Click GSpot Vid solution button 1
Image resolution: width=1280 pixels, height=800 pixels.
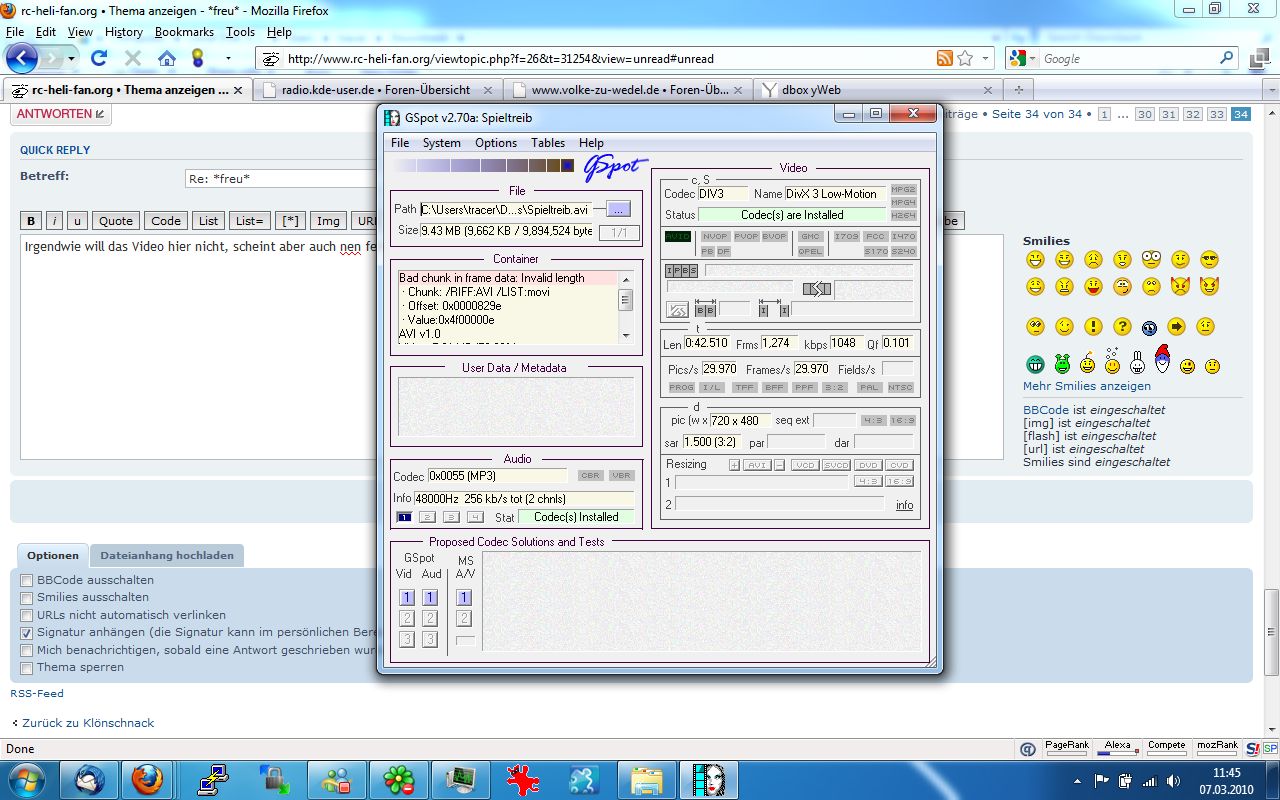(x=407, y=597)
